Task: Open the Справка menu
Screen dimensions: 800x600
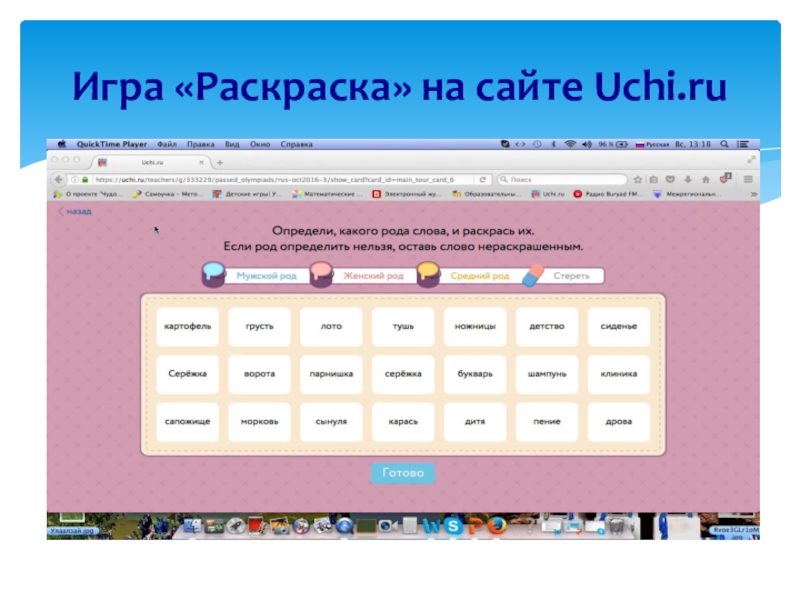Action: 296,144
